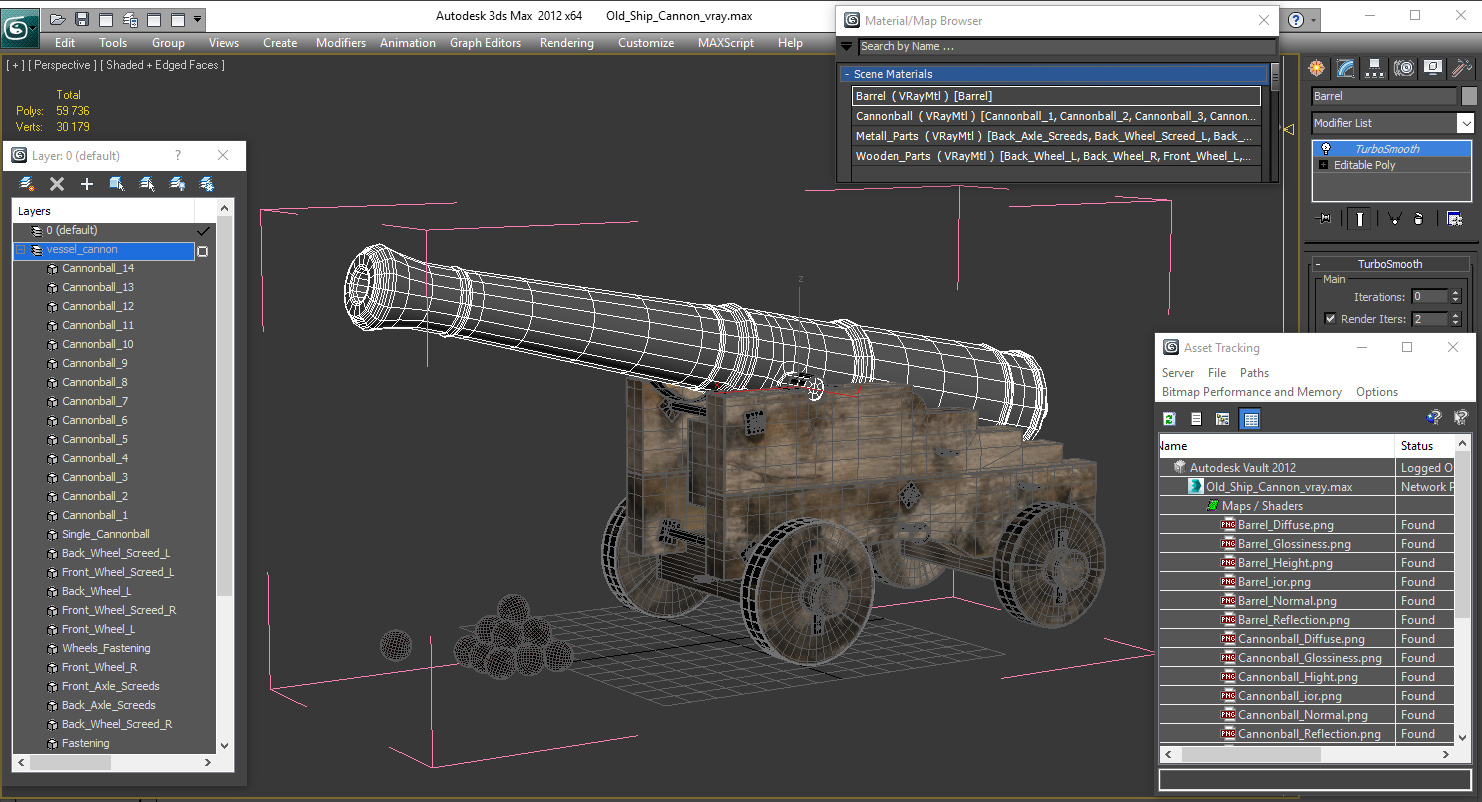Image resolution: width=1482 pixels, height=802 pixels.
Task: Open the Create command panel tab
Action: click(1317, 68)
